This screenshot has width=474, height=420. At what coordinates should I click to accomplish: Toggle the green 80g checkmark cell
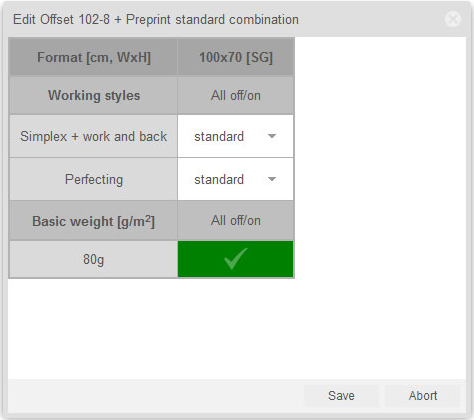click(x=236, y=259)
